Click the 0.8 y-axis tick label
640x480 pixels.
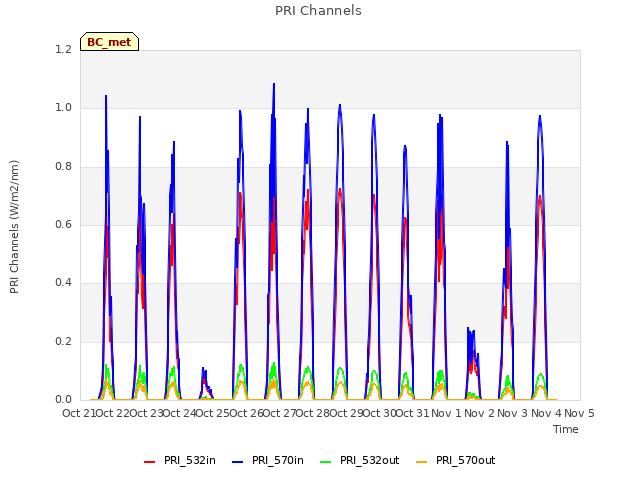[63, 166]
